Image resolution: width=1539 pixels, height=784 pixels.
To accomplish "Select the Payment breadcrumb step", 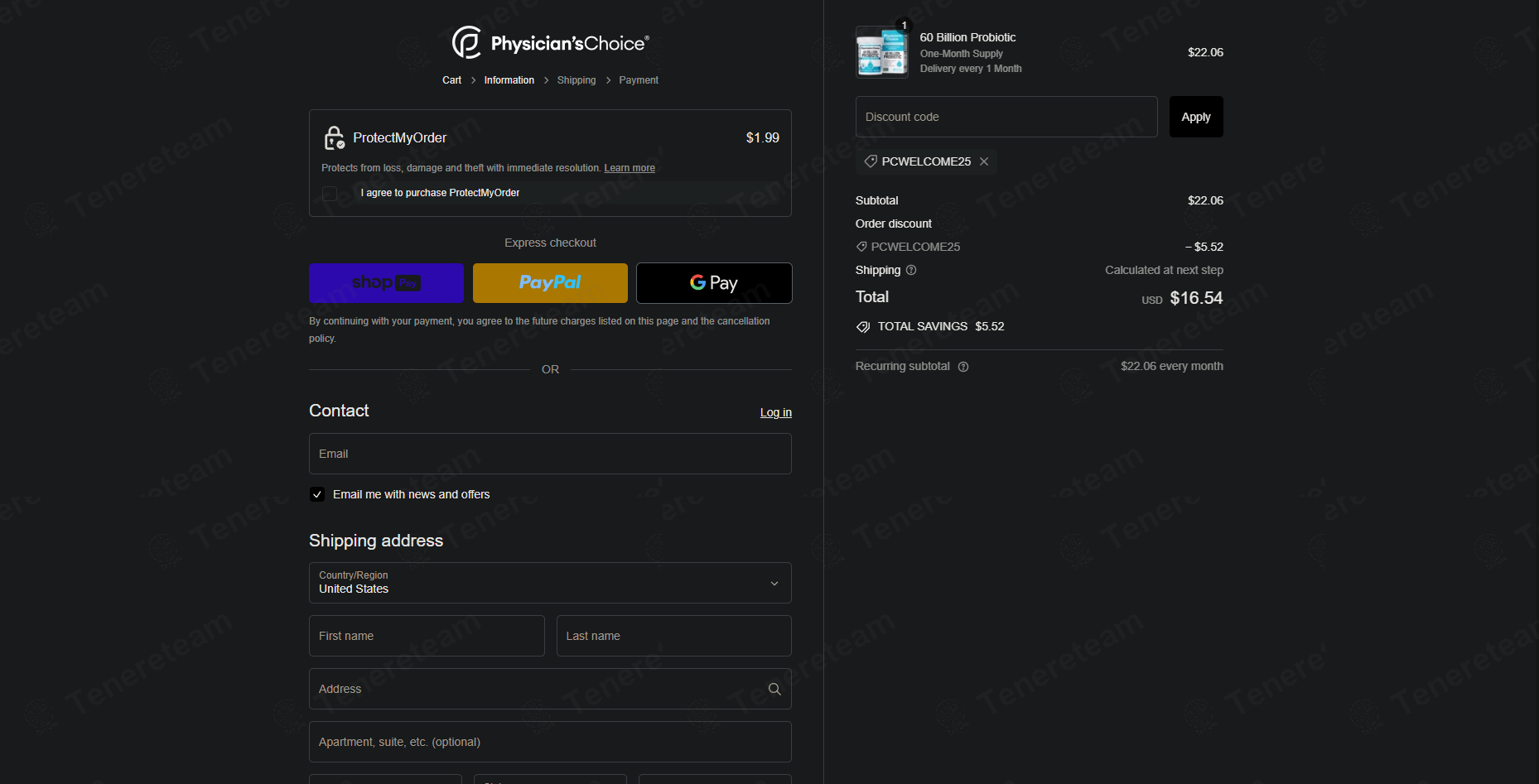I will click(639, 80).
